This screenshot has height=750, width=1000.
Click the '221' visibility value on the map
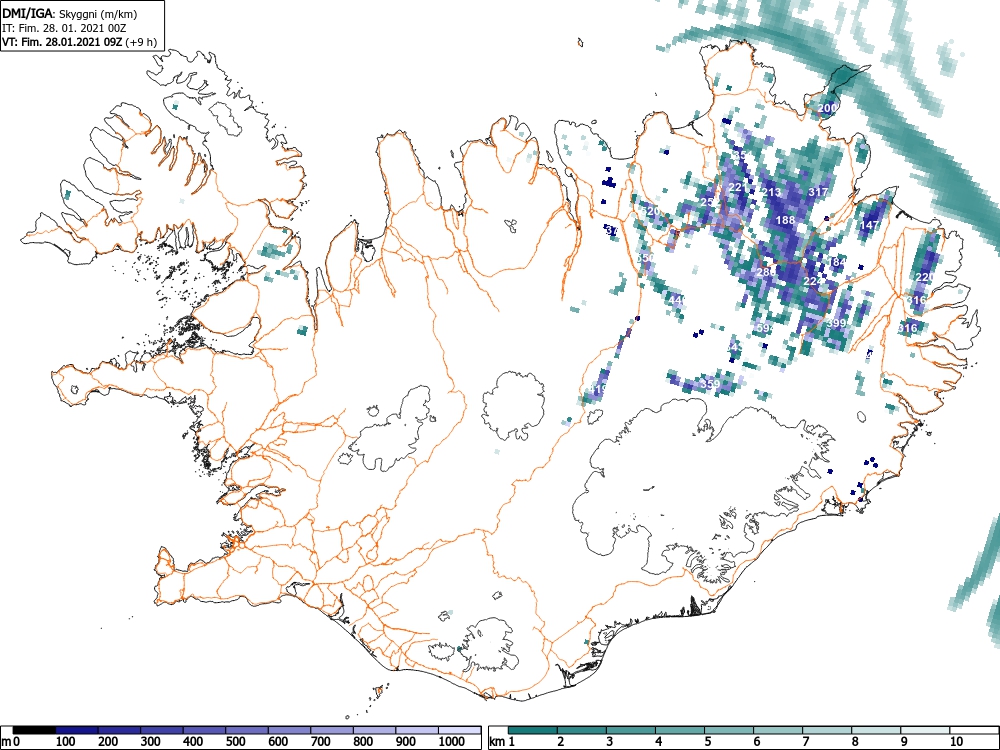coord(737,188)
